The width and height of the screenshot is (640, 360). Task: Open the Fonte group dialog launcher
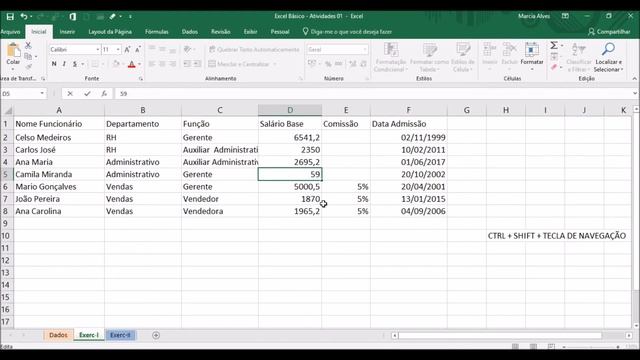click(x=141, y=78)
